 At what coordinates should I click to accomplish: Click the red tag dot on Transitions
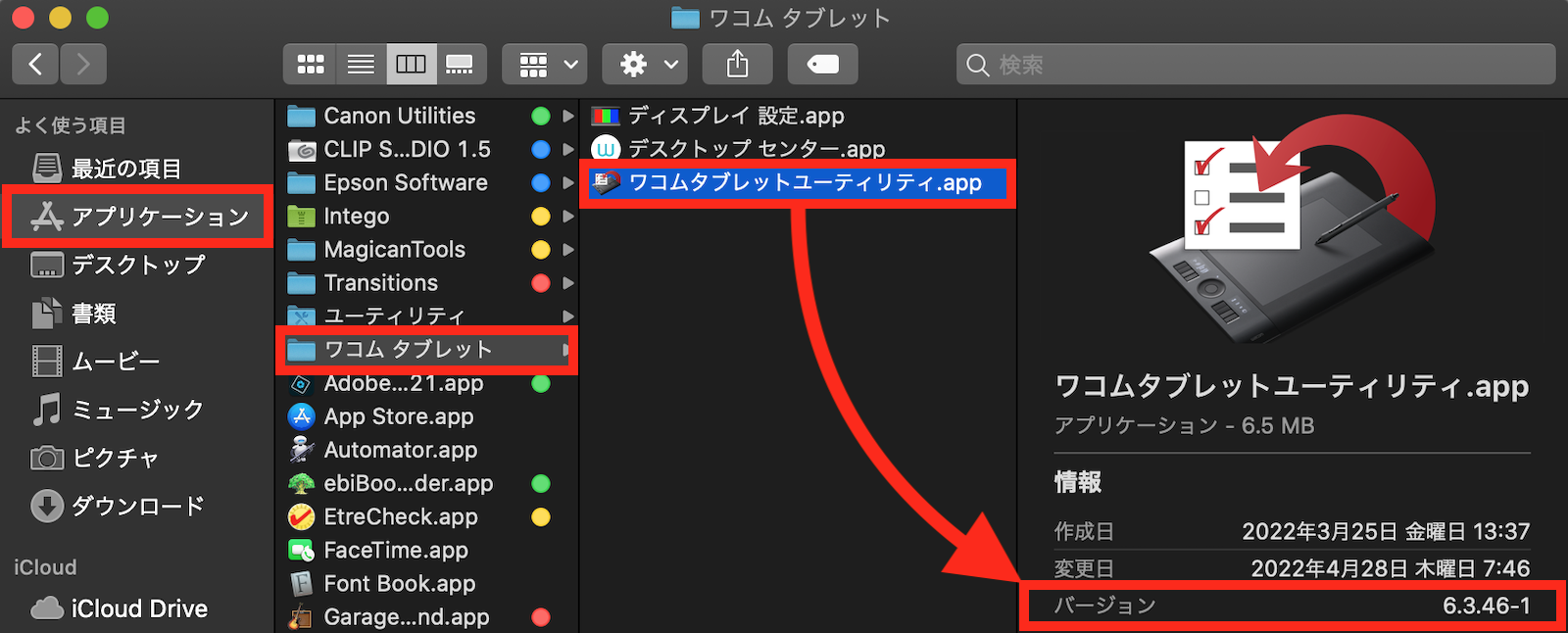point(540,282)
